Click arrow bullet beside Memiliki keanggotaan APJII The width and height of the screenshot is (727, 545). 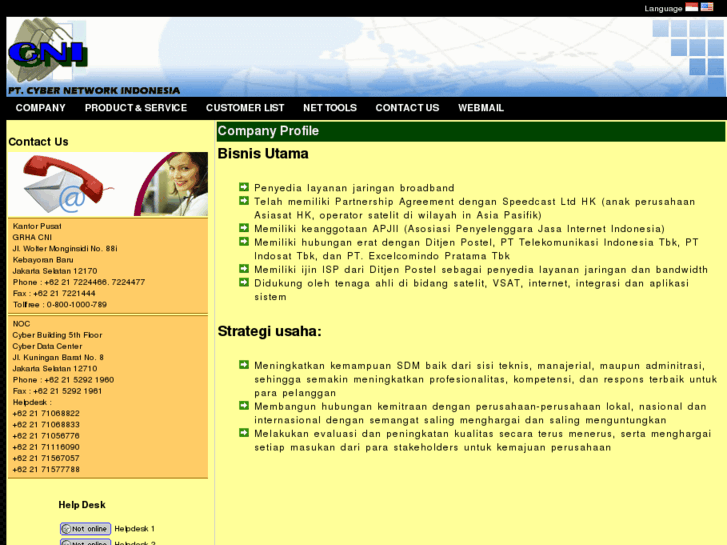pyautogui.click(x=244, y=228)
